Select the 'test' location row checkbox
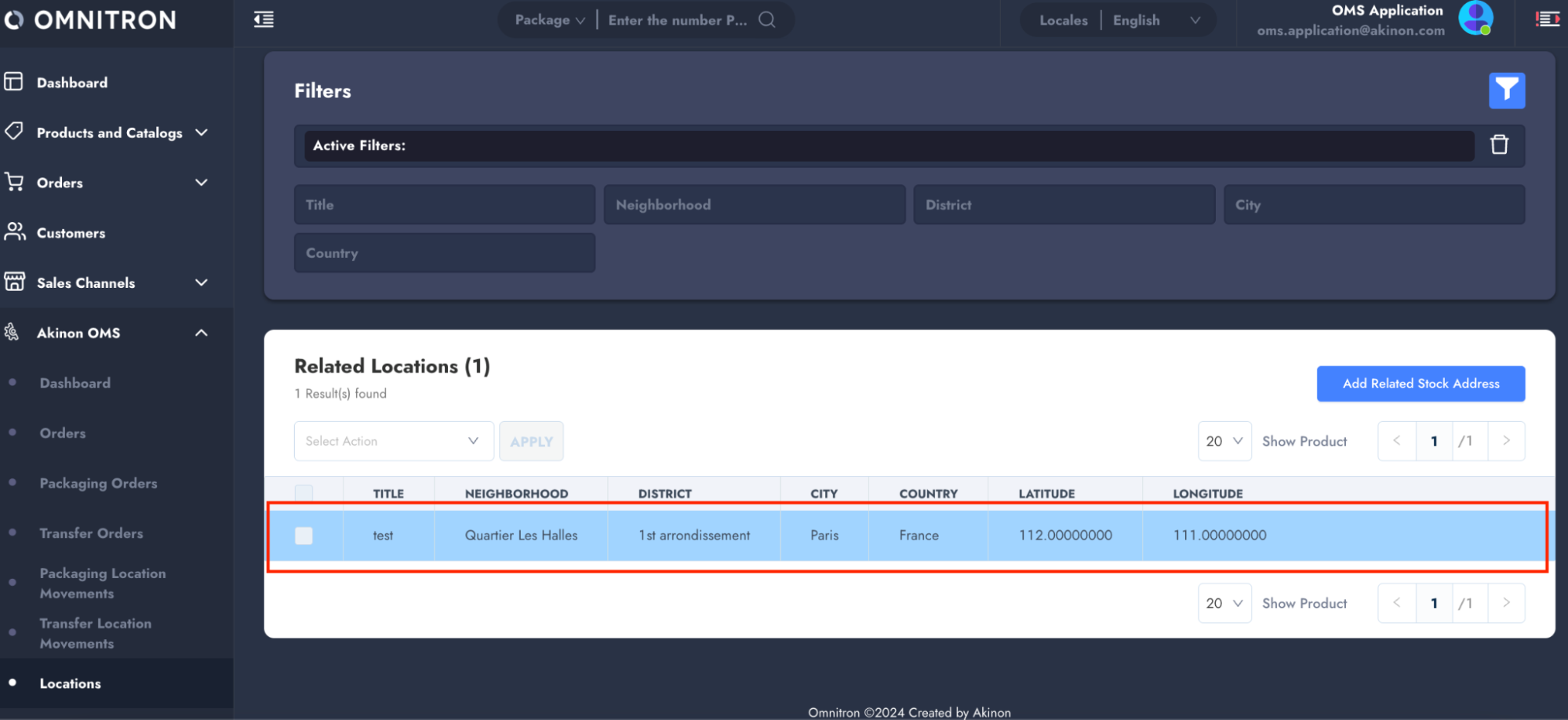Viewport: 1568px width, 720px height. (304, 536)
